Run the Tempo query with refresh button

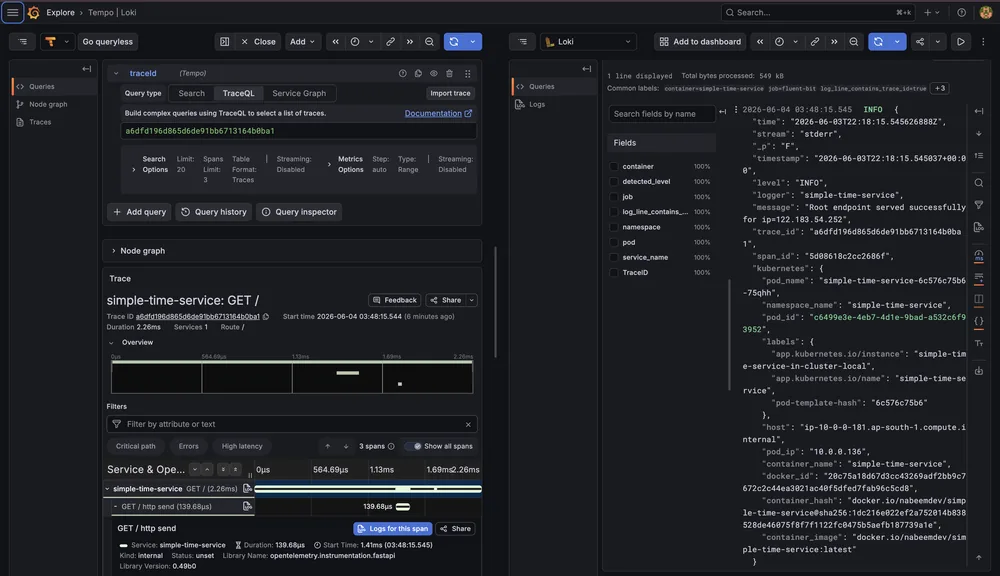[x=454, y=41]
